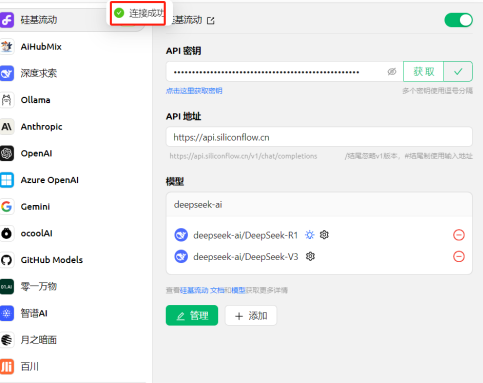This screenshot has height=383, width=483.
Task: Open the Gemini provider
Action: [x=72, y=207]
